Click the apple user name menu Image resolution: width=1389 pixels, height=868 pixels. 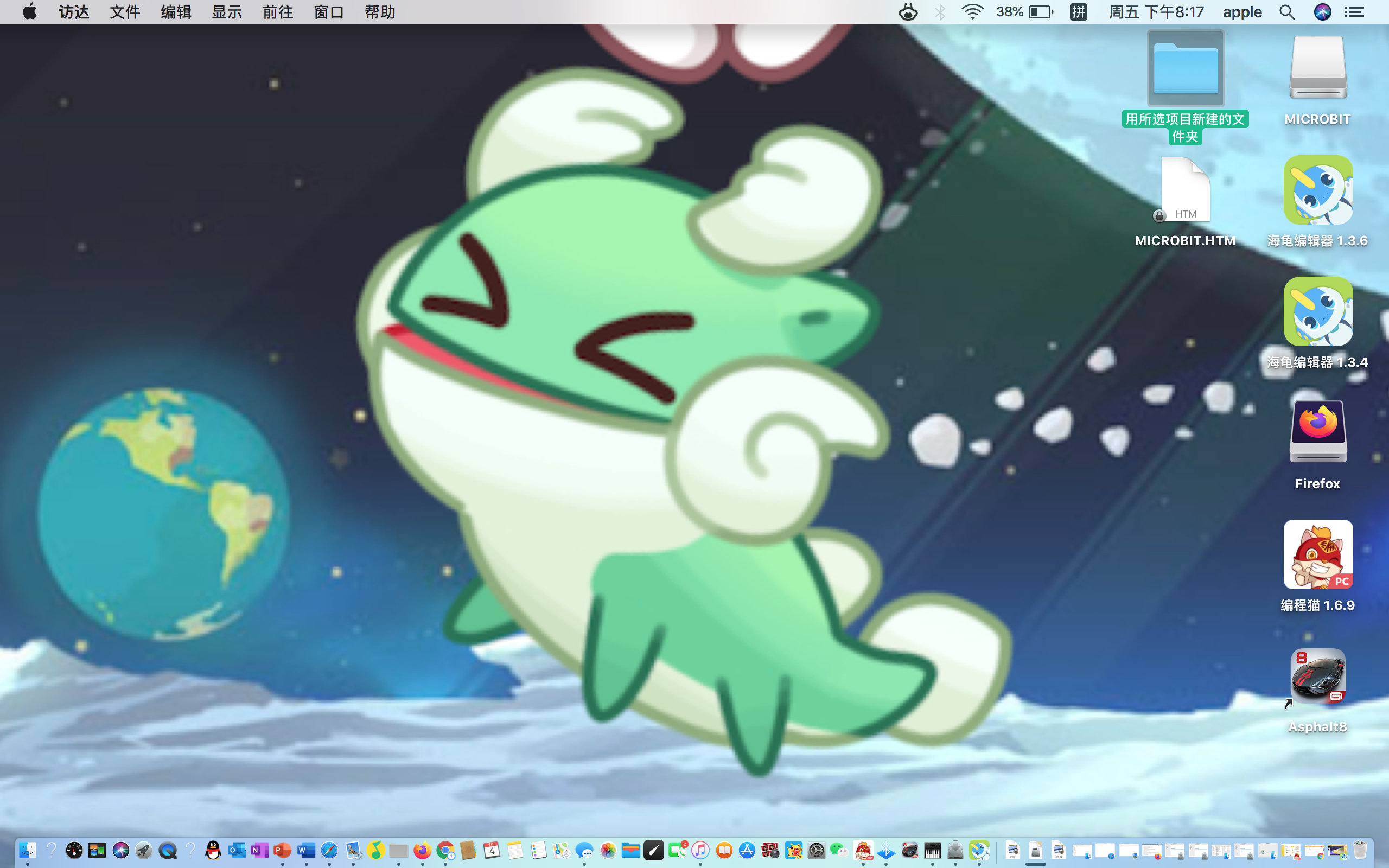click(1242, 12)
